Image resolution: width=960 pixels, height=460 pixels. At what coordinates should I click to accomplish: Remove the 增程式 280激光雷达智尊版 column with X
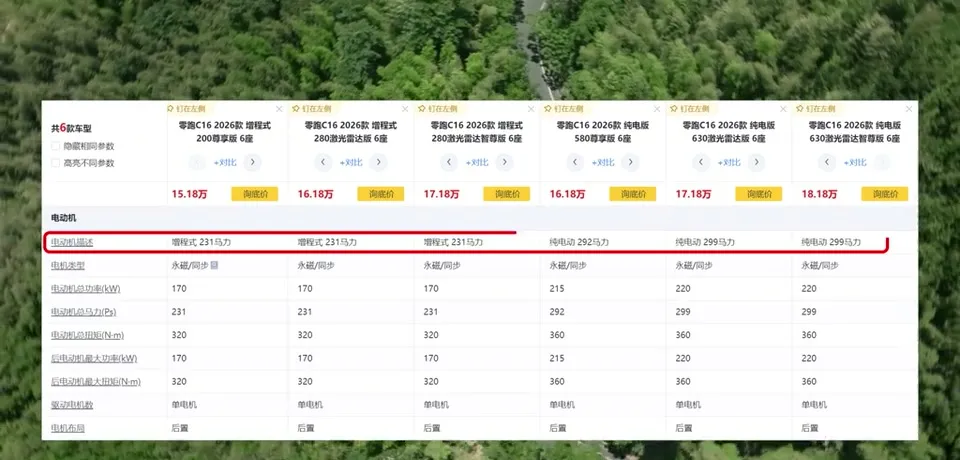tap(531, 109)
